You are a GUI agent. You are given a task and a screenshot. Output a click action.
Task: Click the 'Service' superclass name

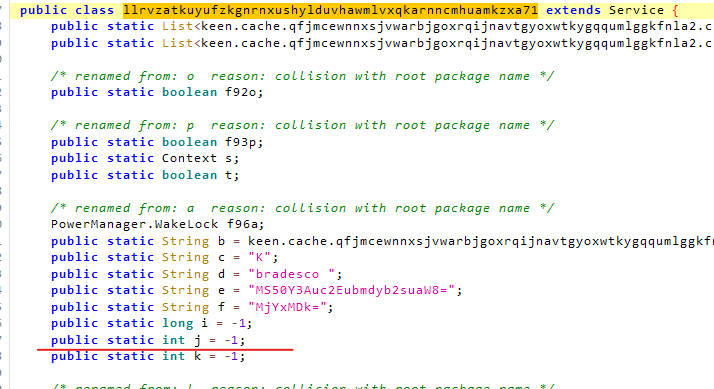636,10
